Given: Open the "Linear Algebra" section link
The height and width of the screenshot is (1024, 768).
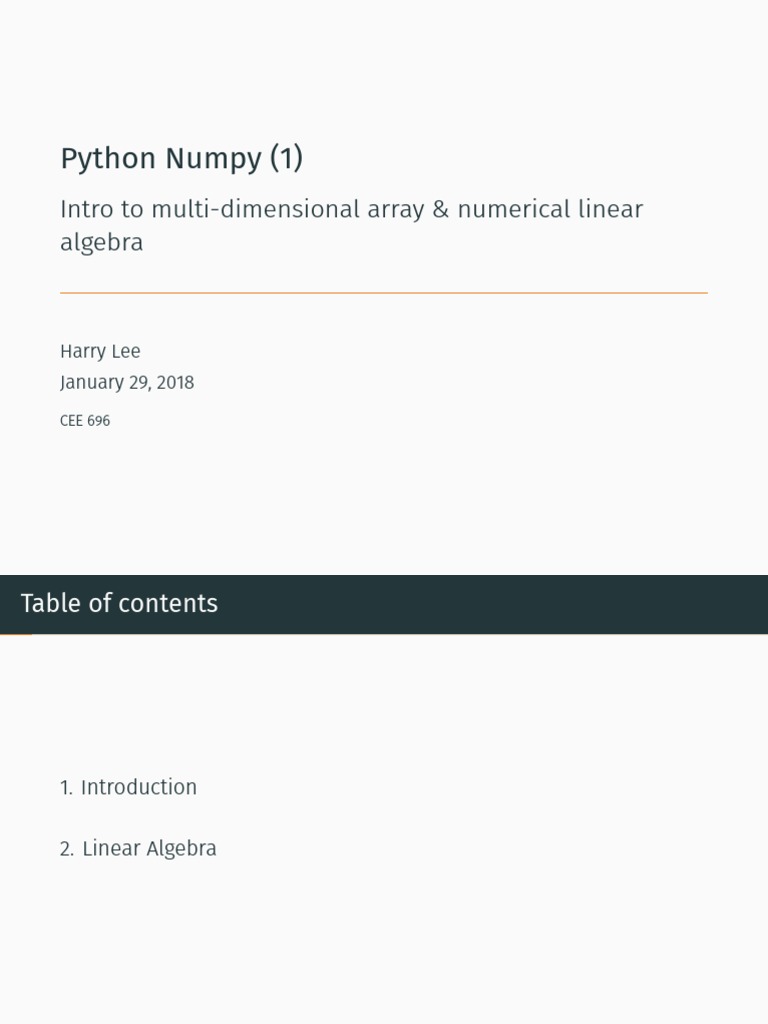Looking at the screenshot, I should pos(149,849).
